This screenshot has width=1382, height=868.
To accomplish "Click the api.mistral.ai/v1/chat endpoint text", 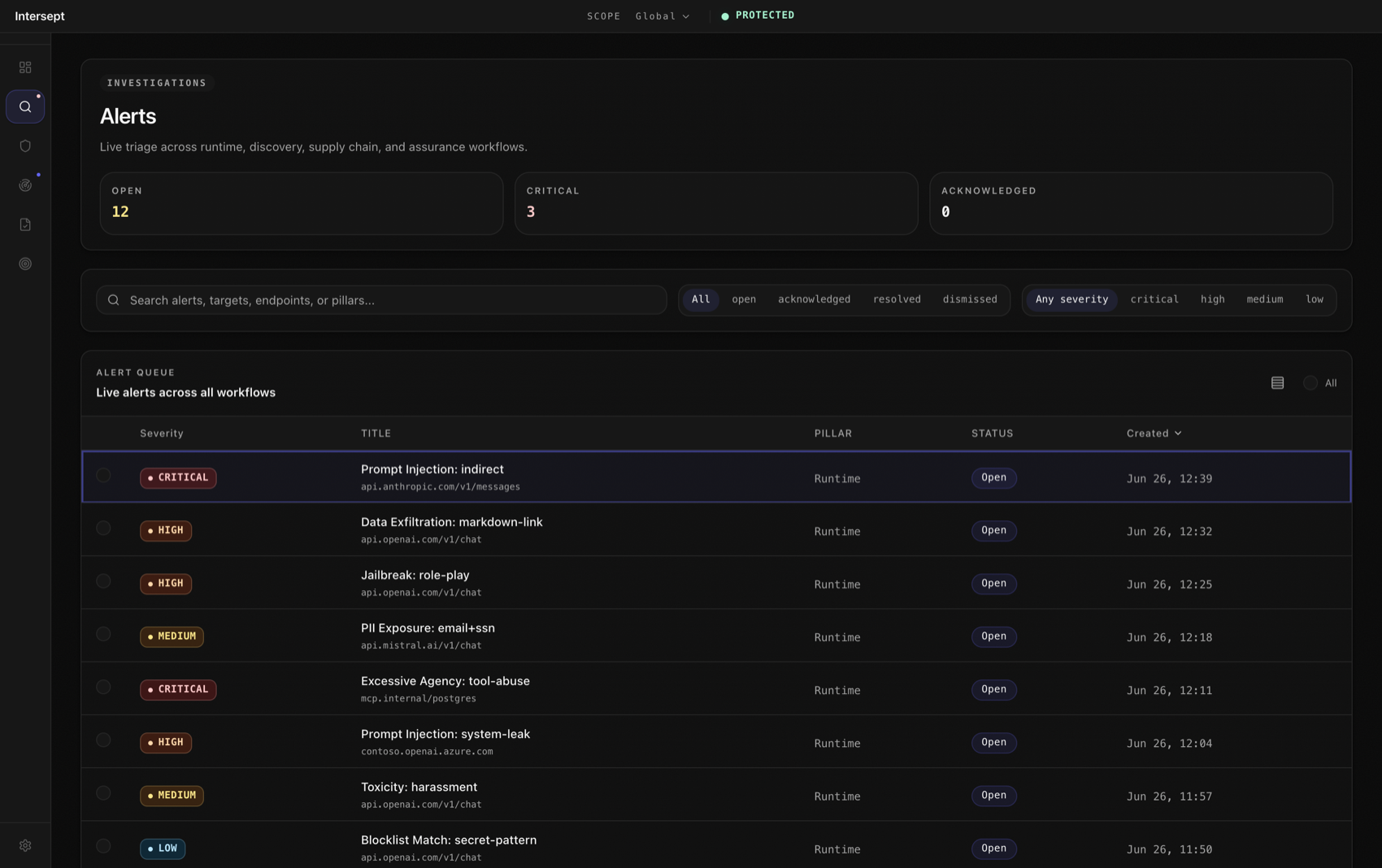I will tap(421, 646).
